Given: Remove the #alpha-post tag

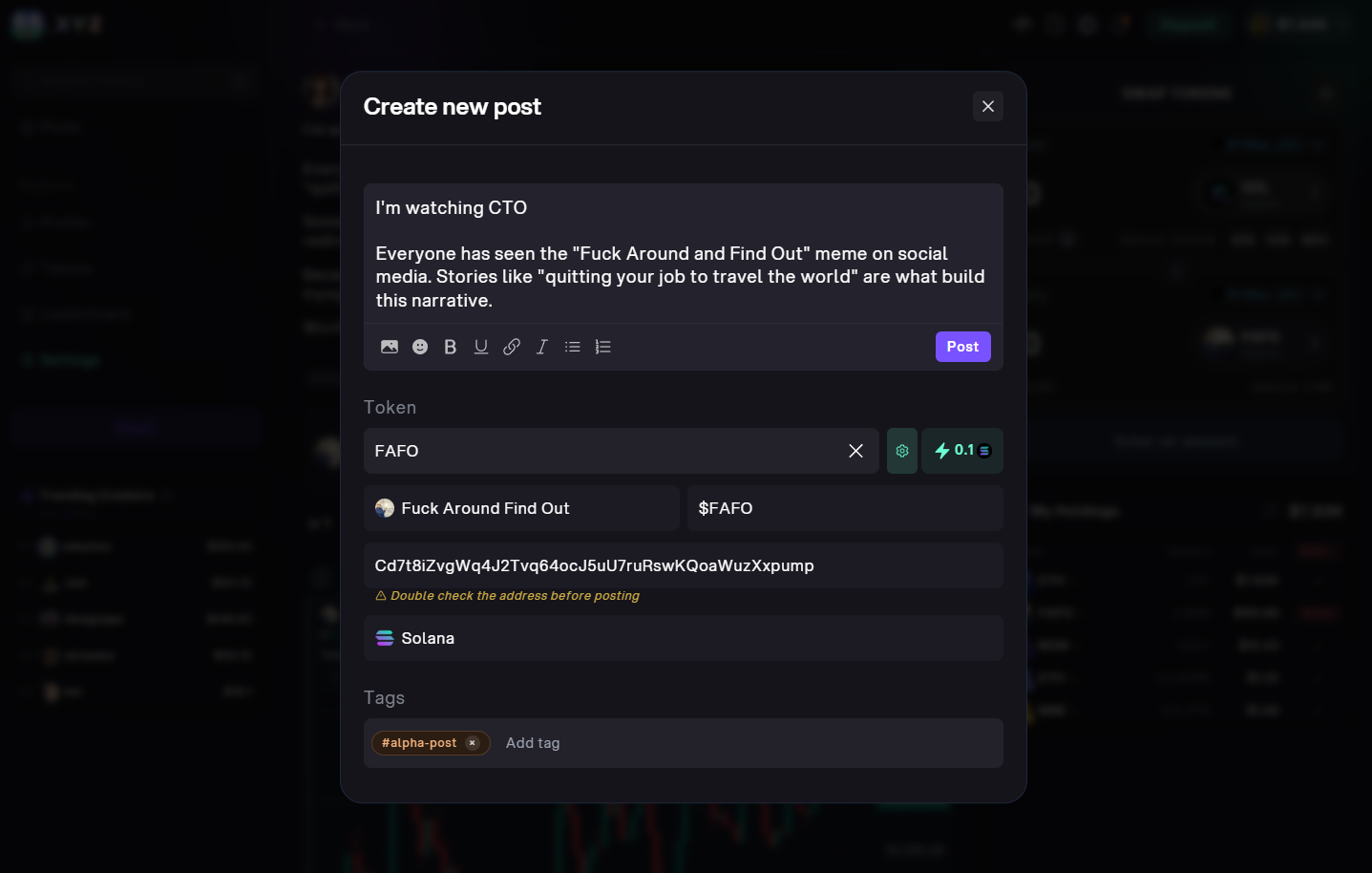Looking at the screenshot, I should 472,742.
